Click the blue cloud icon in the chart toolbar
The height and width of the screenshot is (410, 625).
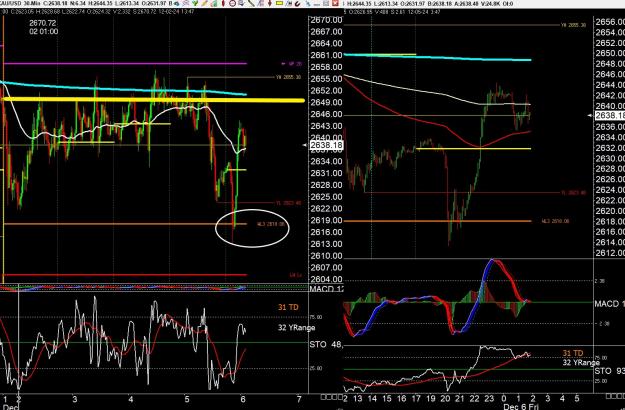177,4
